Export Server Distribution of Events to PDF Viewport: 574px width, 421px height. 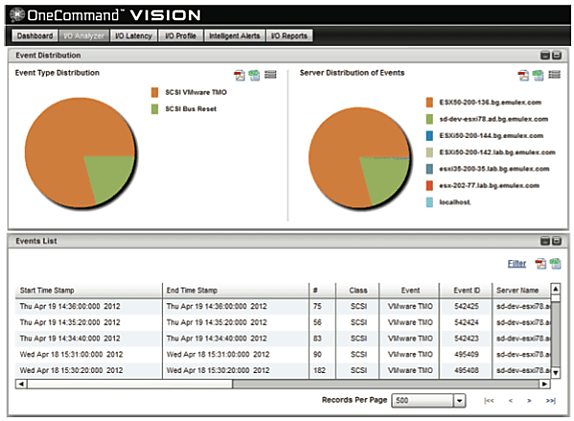tap(523, 75)
